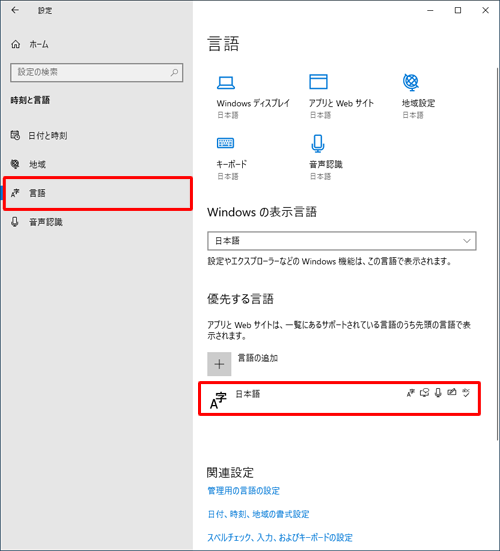The image size is (500, 551).
Task: Click speech recognition mic icon on 日本語 row
Action: tap(438, 393)
